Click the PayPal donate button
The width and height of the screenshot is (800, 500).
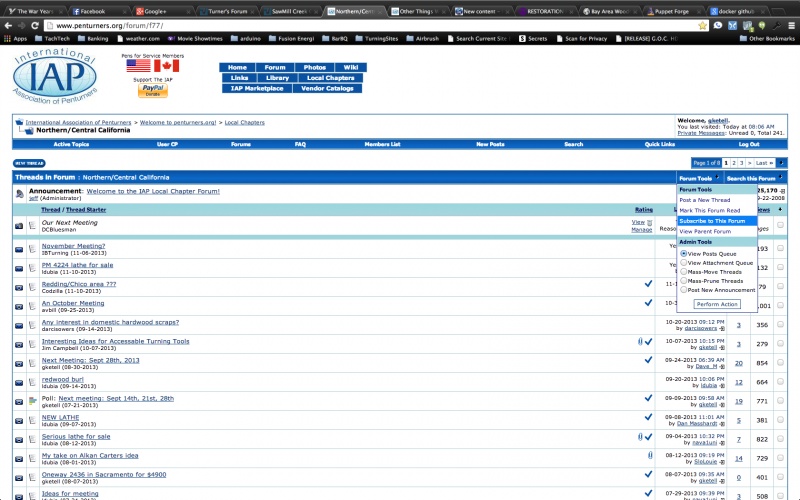click(152, 89)
